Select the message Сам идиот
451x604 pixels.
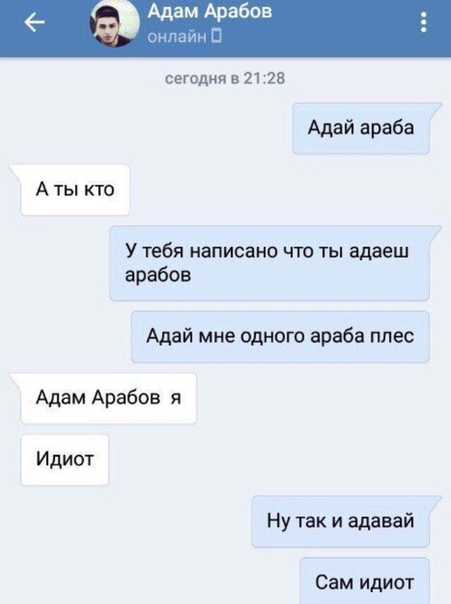(x=364, y=581)
